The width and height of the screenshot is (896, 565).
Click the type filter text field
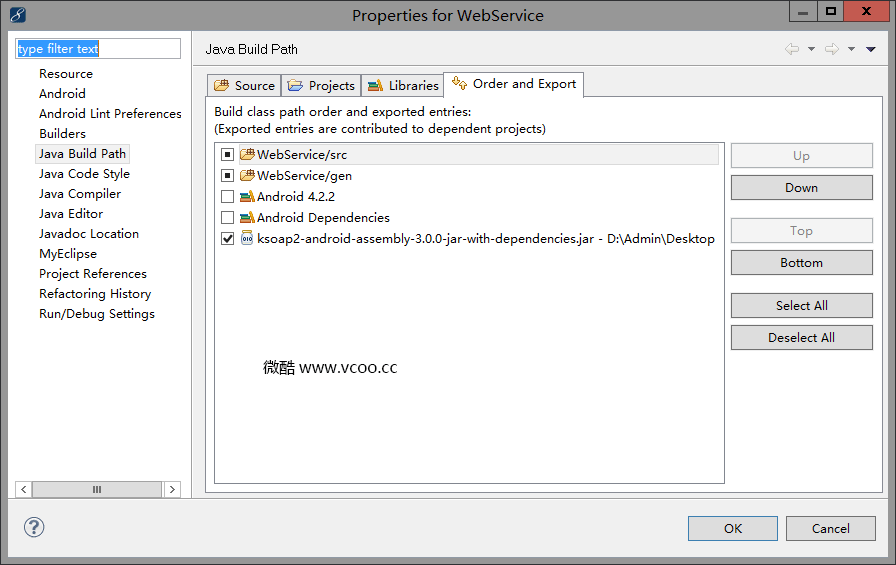(98, 49)
